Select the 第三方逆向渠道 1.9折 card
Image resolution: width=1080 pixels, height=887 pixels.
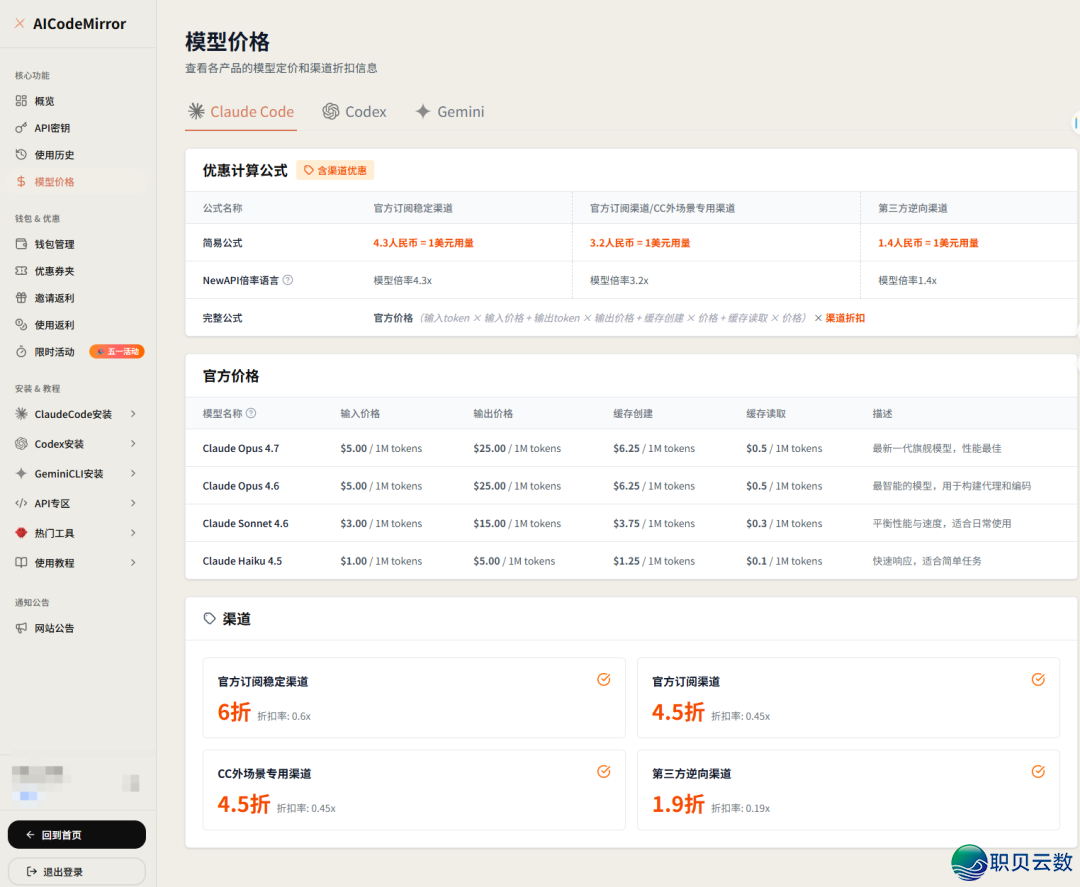[x=849, y=789]
